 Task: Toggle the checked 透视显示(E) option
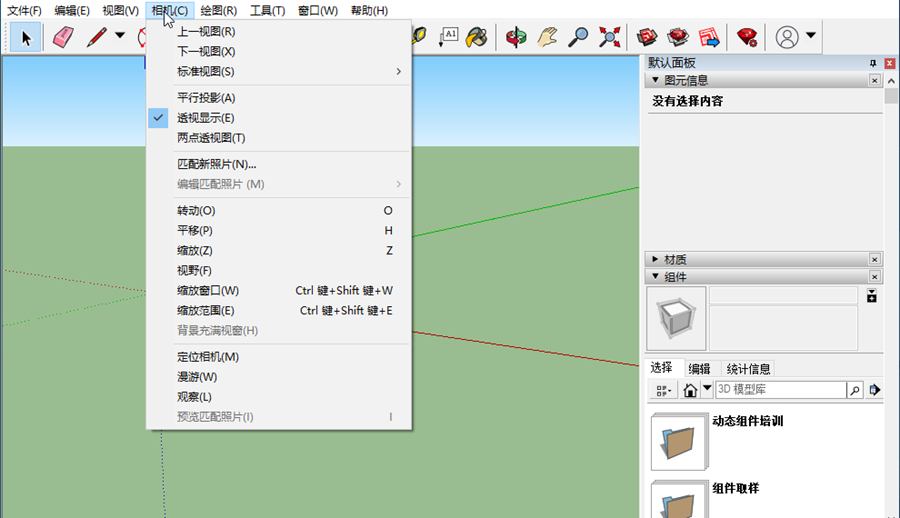(x=279, y=118)
